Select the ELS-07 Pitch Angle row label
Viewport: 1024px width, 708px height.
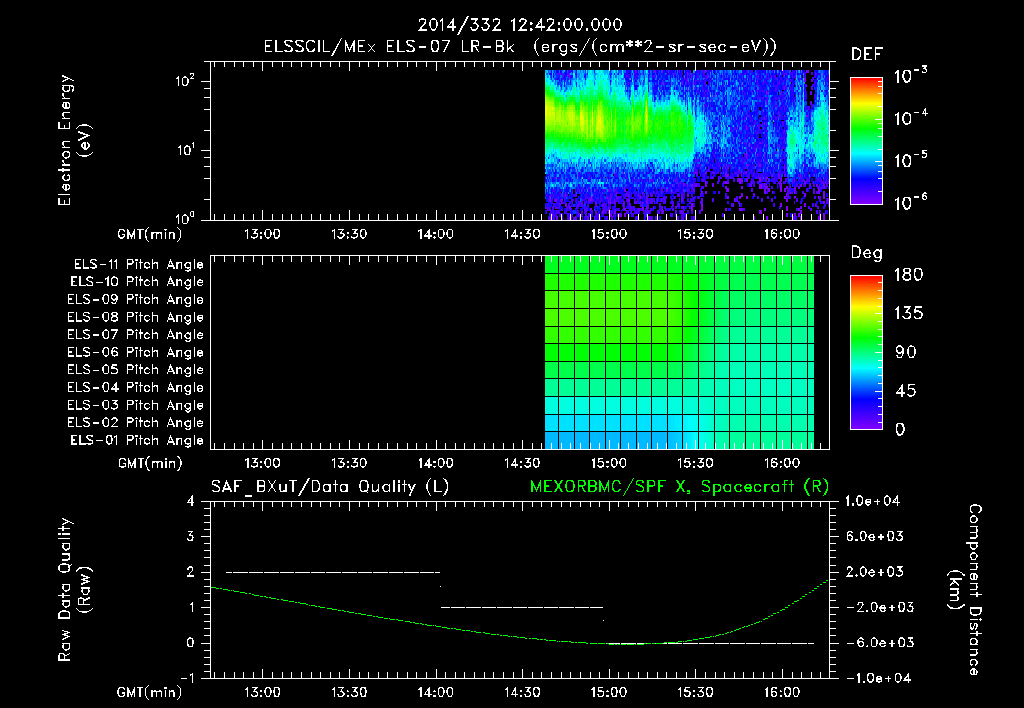(135, 334)
